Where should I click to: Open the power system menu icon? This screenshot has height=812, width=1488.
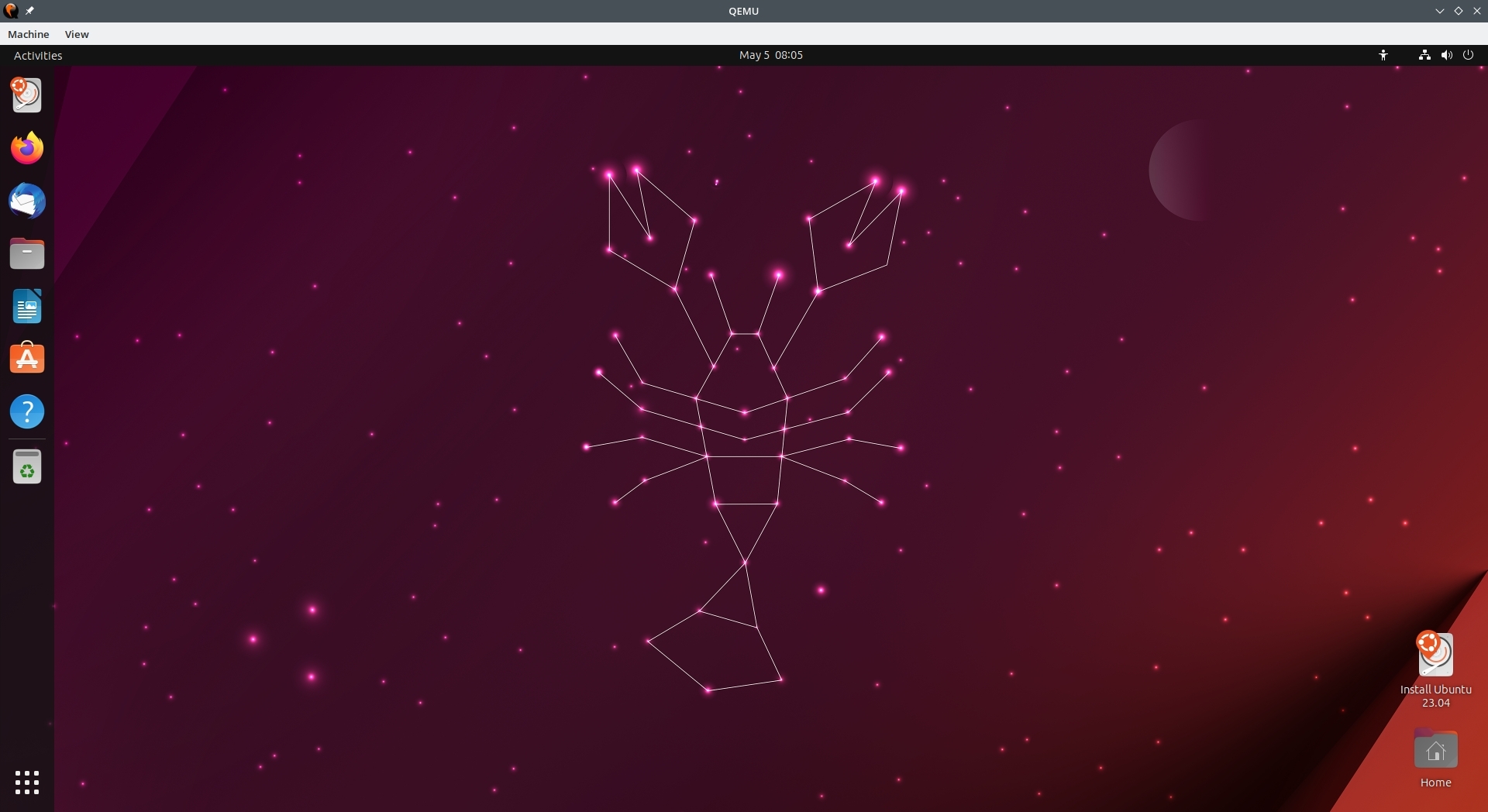click(1468, 55)
